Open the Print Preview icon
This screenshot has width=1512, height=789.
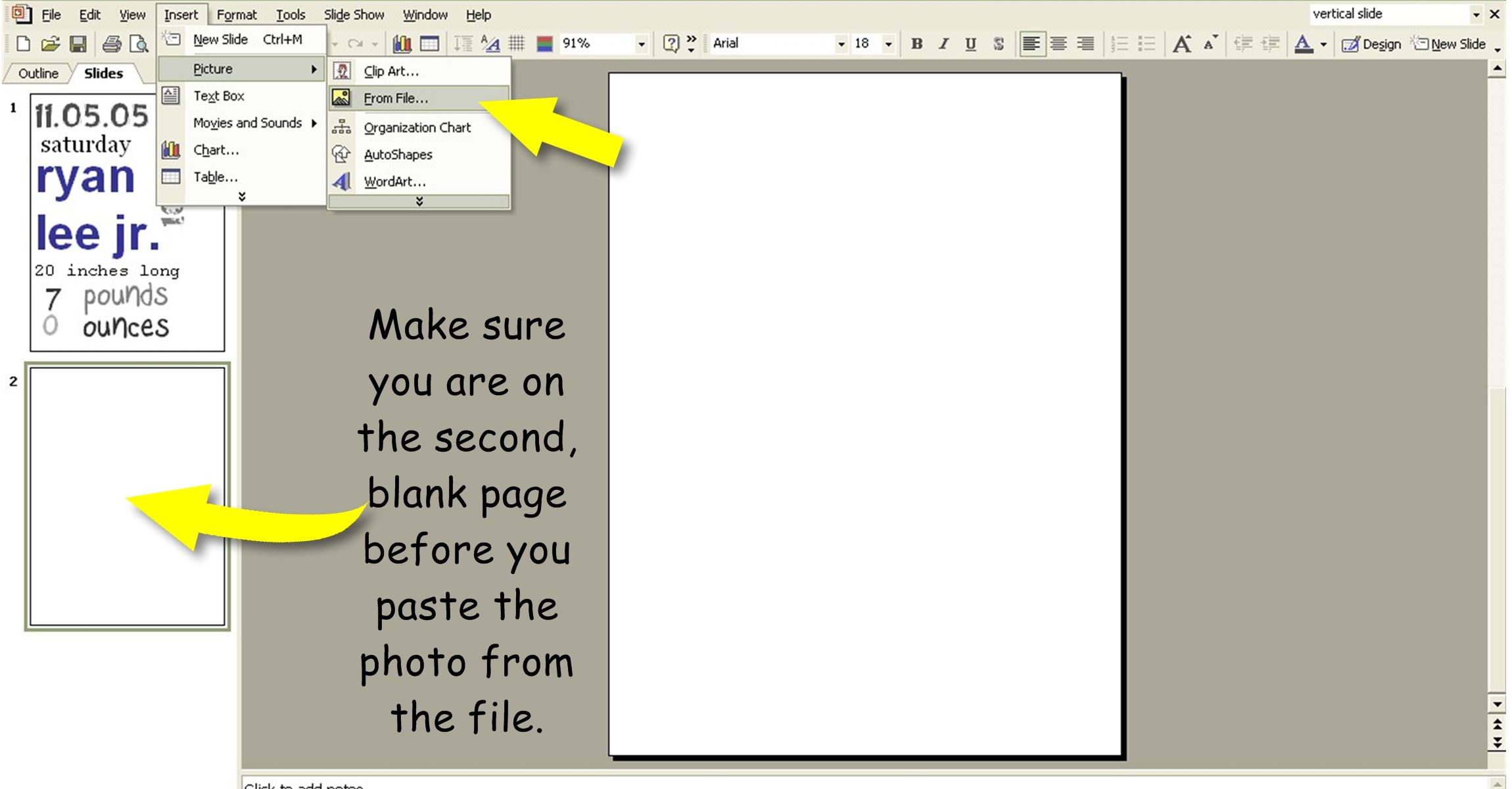click(139, 44)
